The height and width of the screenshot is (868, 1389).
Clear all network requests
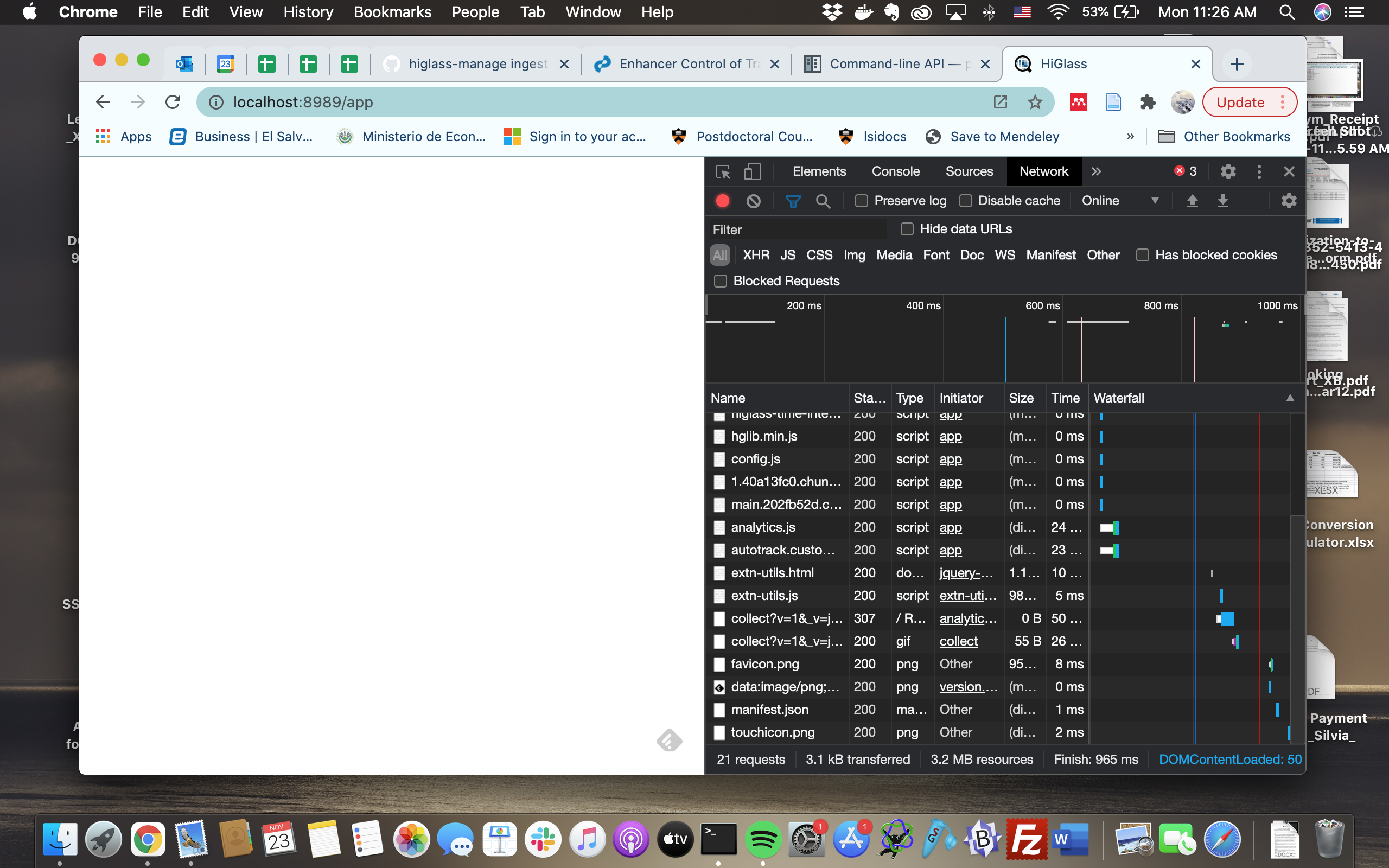tap(753, 200)
